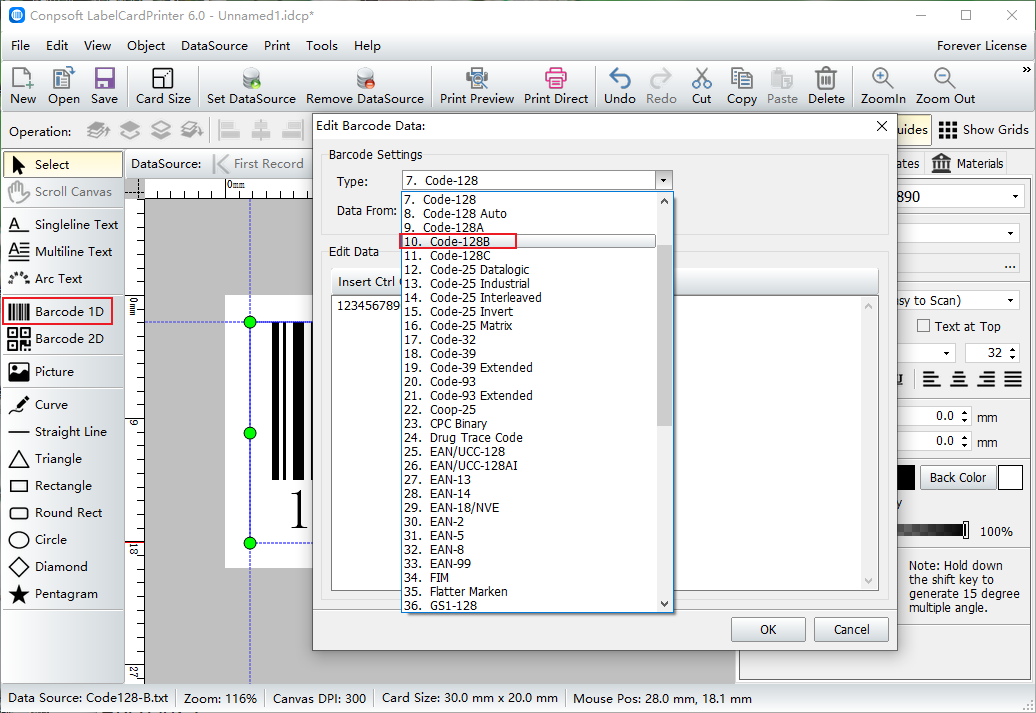Delete the selected object
1036x713 pixels.
[826, 86]
